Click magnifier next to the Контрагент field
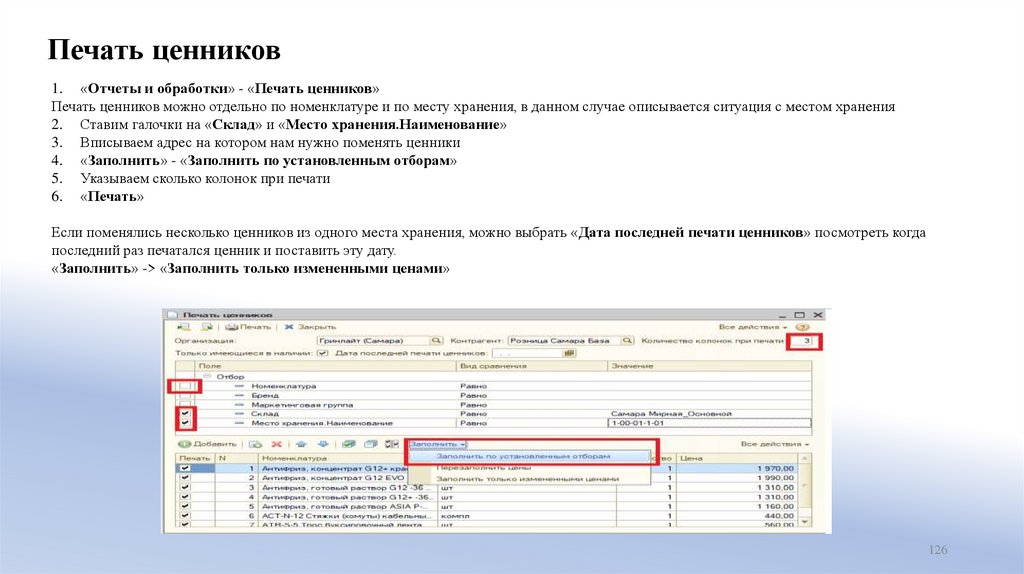 pyautogui.click(x=627, y=341)
